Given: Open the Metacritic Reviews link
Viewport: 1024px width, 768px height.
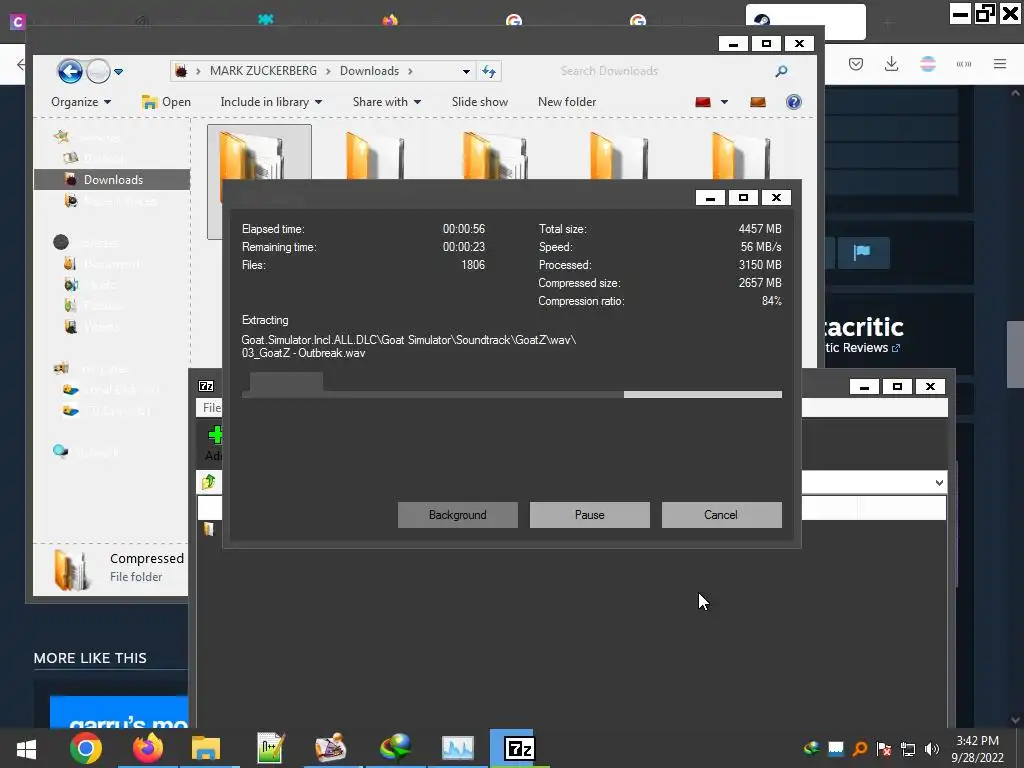Looking at the screenshot, I should 863,348.
